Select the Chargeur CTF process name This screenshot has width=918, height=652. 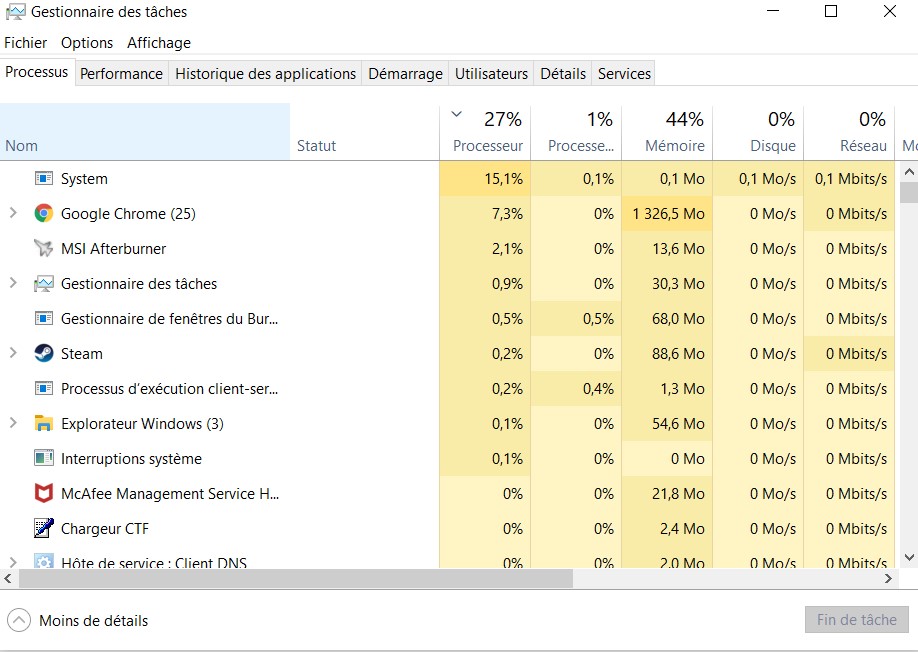pos(105,529)
